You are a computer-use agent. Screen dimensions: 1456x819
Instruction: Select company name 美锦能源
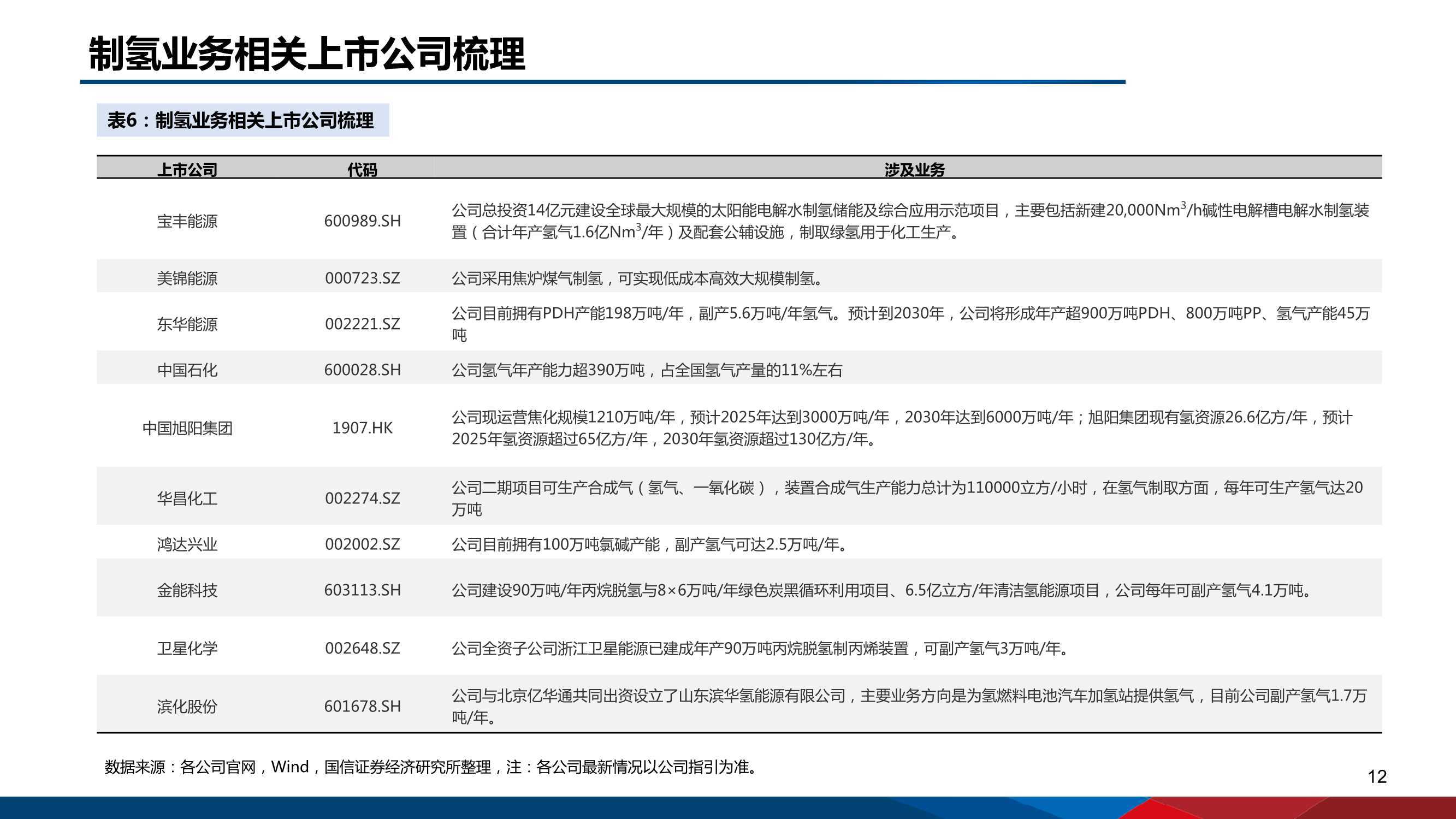click(187, 278)
